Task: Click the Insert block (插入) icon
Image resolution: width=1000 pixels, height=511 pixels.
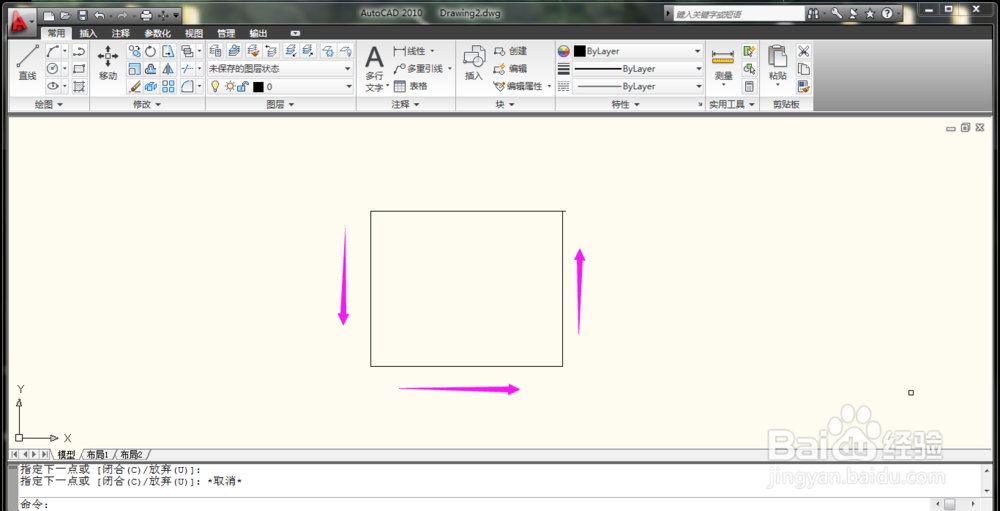Action: (474, 63)
